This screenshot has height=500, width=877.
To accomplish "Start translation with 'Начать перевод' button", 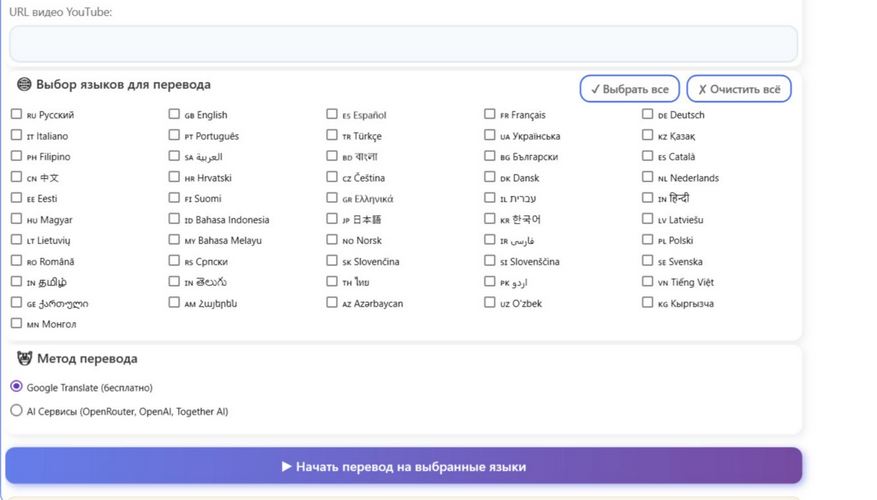I will 403,466.
